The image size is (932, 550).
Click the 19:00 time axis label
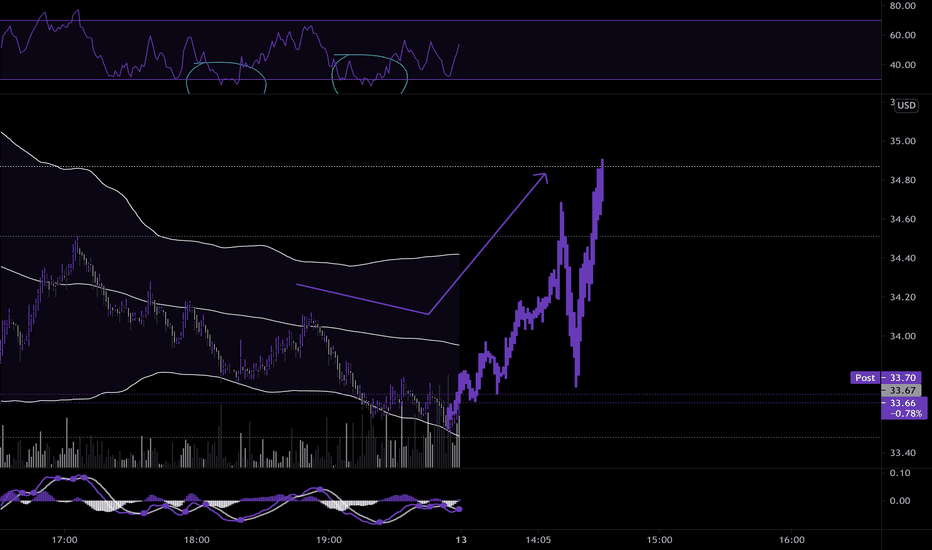329,540
